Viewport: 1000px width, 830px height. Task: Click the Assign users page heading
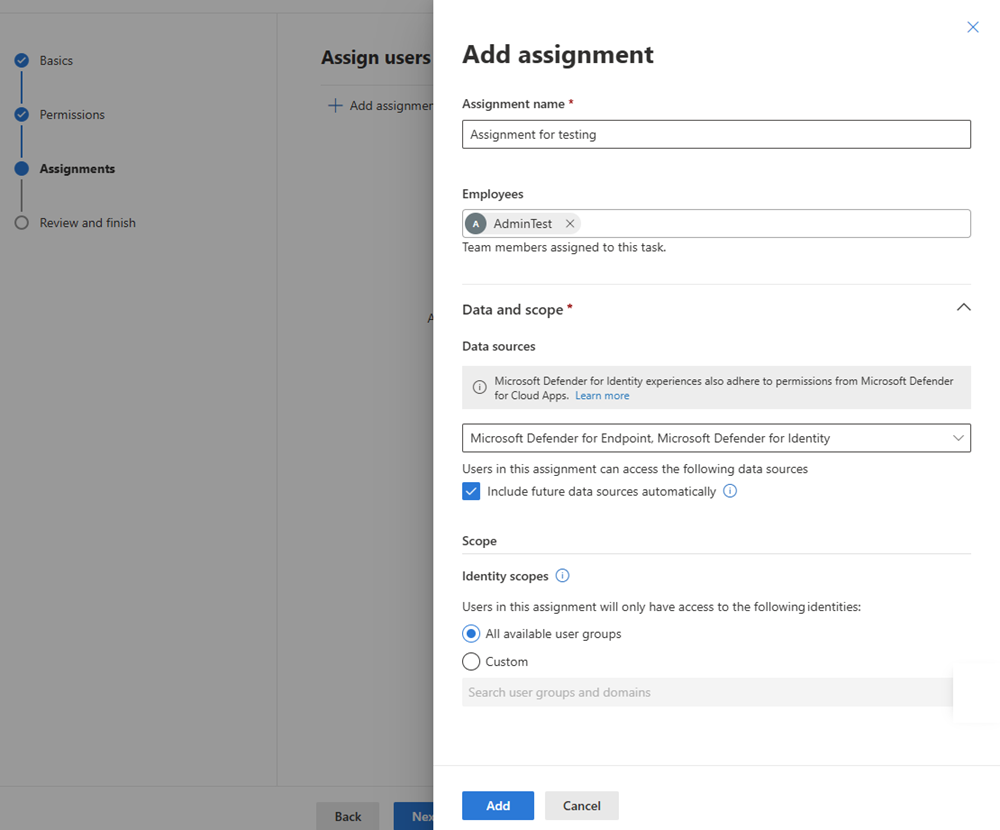pyautogui.click(x=376, y=57)
